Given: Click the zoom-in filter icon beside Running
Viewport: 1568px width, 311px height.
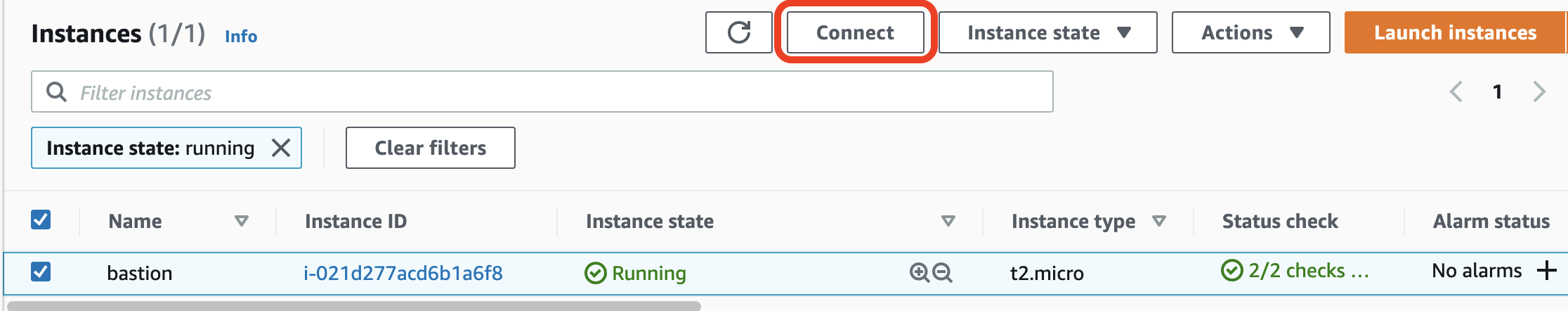Looking at the screenshot, I should point(919,272).
